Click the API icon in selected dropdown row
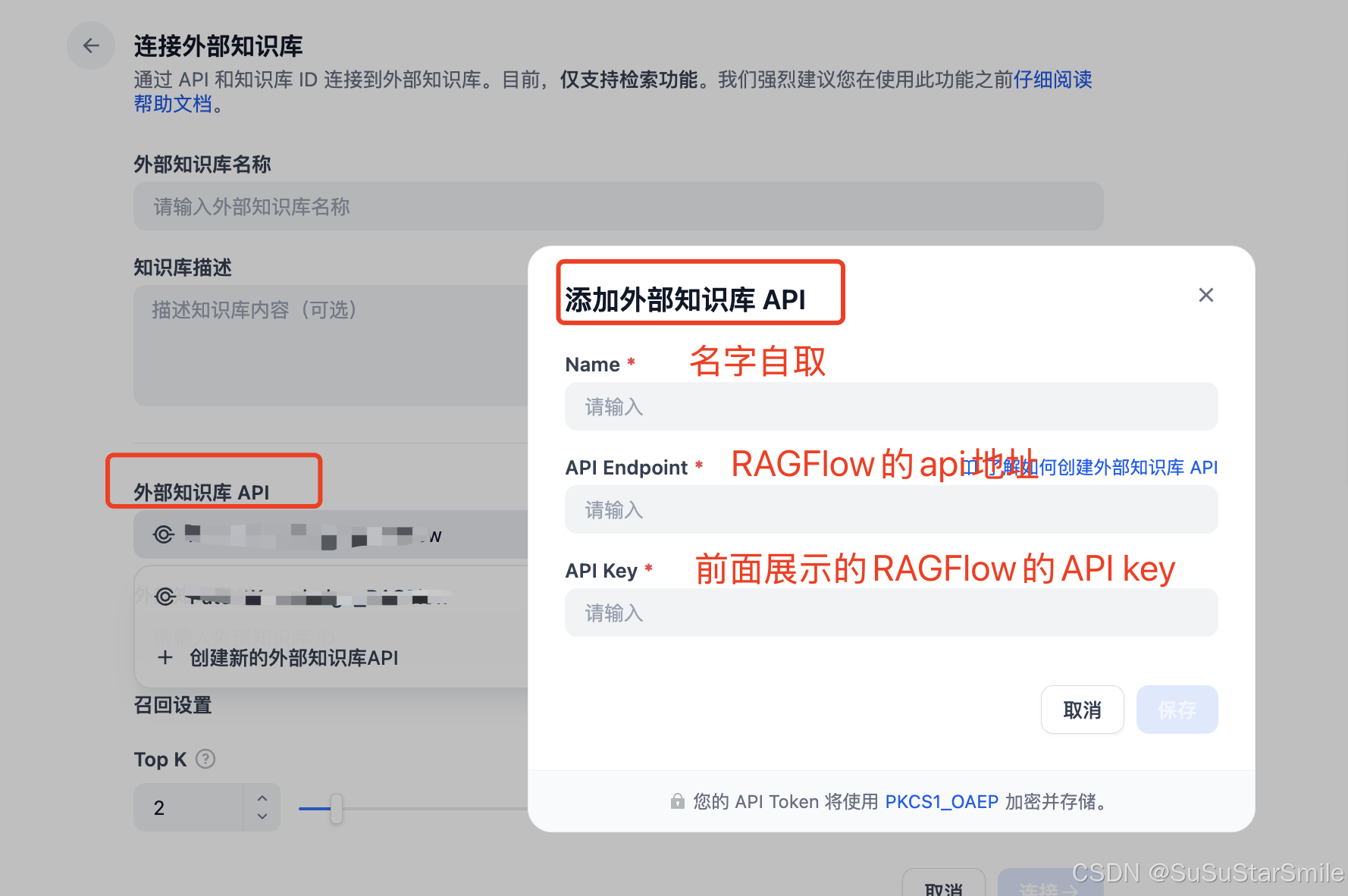The height and width of the screenshot is (896, 1348). click(x=164, y=534)
